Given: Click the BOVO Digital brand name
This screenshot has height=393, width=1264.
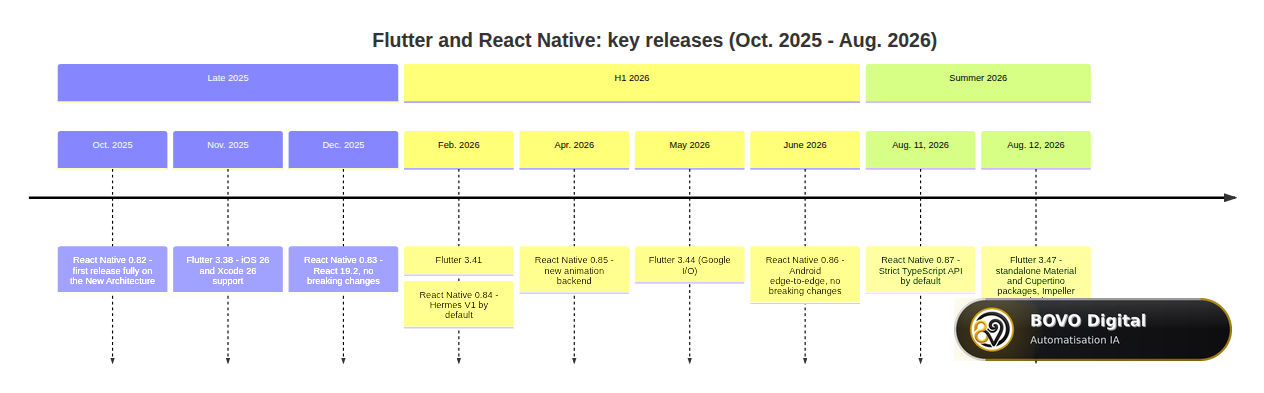Looking at the screenshot, I should (x=1088, y=321).
